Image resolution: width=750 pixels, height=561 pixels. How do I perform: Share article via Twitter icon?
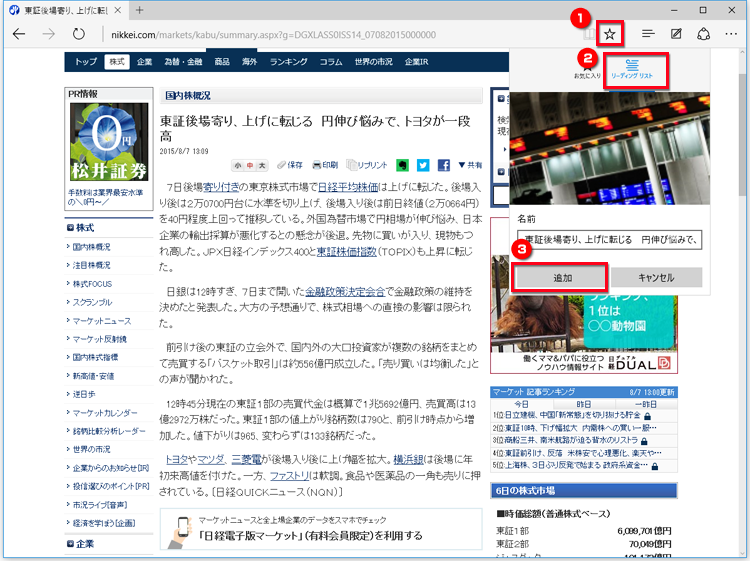point(422,165)
